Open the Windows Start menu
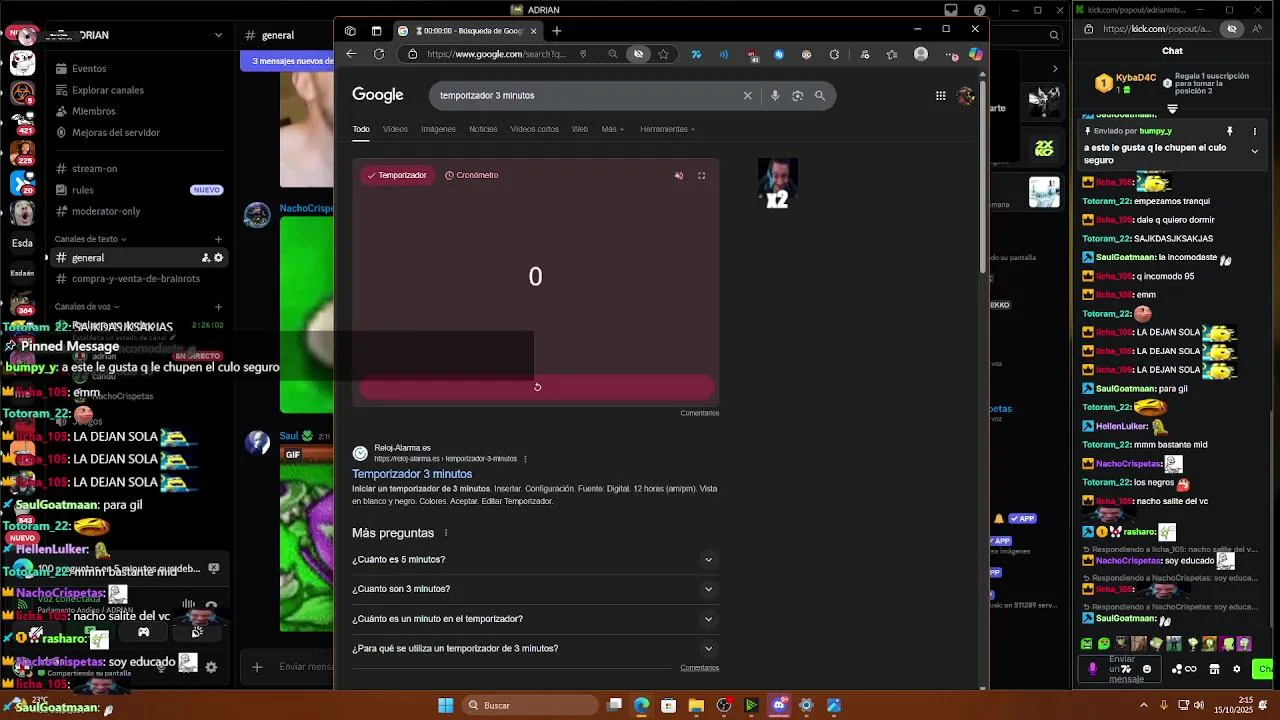This screenshot has height=720, width=1280. click(x=445, y=706)
